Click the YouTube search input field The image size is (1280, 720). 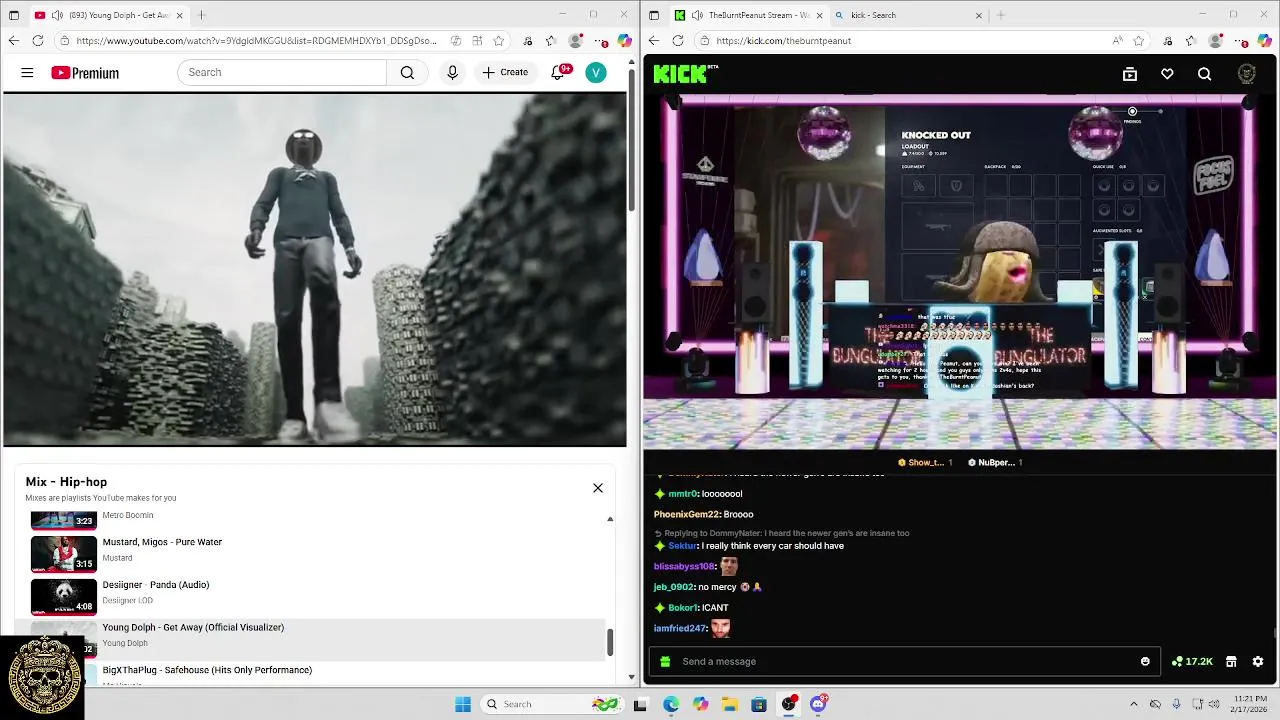pyautogui.click(x=282, y=72)
